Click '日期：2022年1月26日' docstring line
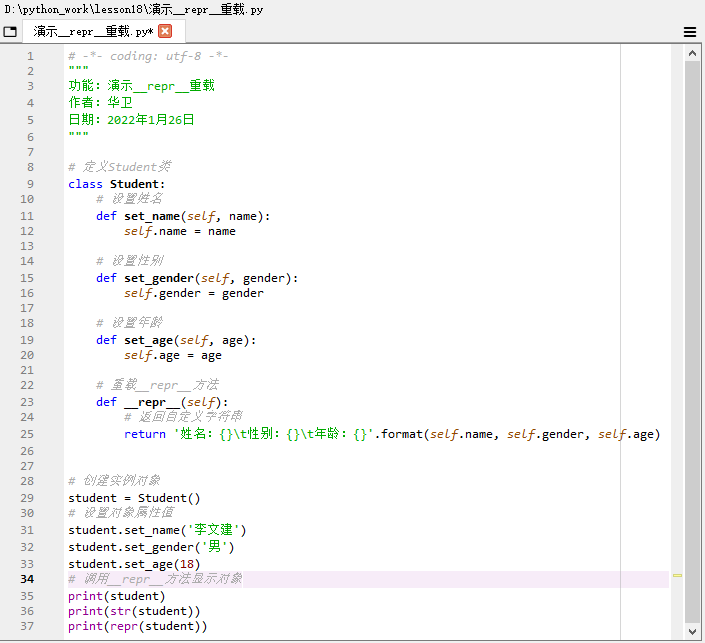The height and width of the screenshot is (643, 705). pos(131,120)
